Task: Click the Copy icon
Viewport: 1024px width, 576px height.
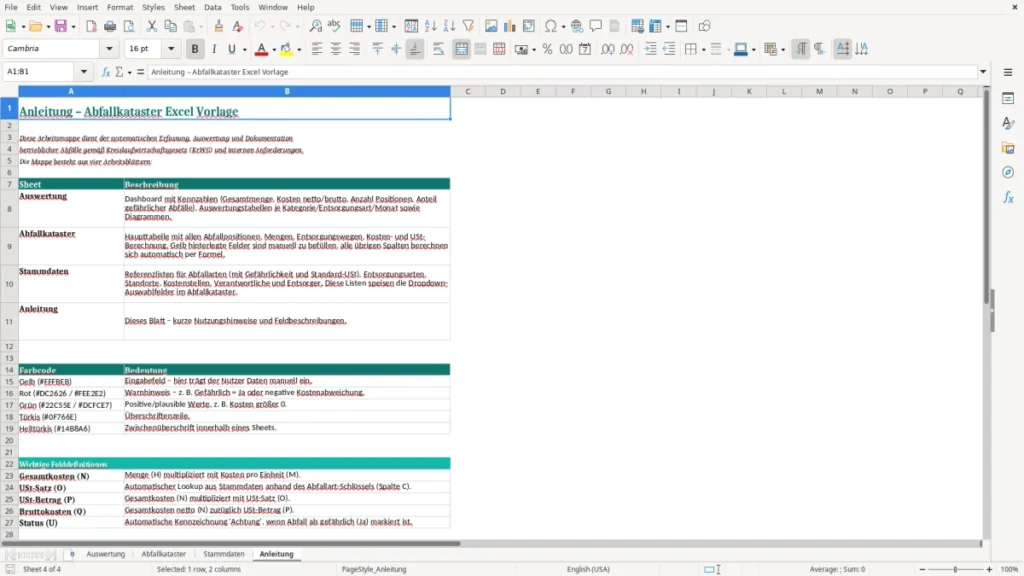Action: pyautogui.click(x=170, y=26)
